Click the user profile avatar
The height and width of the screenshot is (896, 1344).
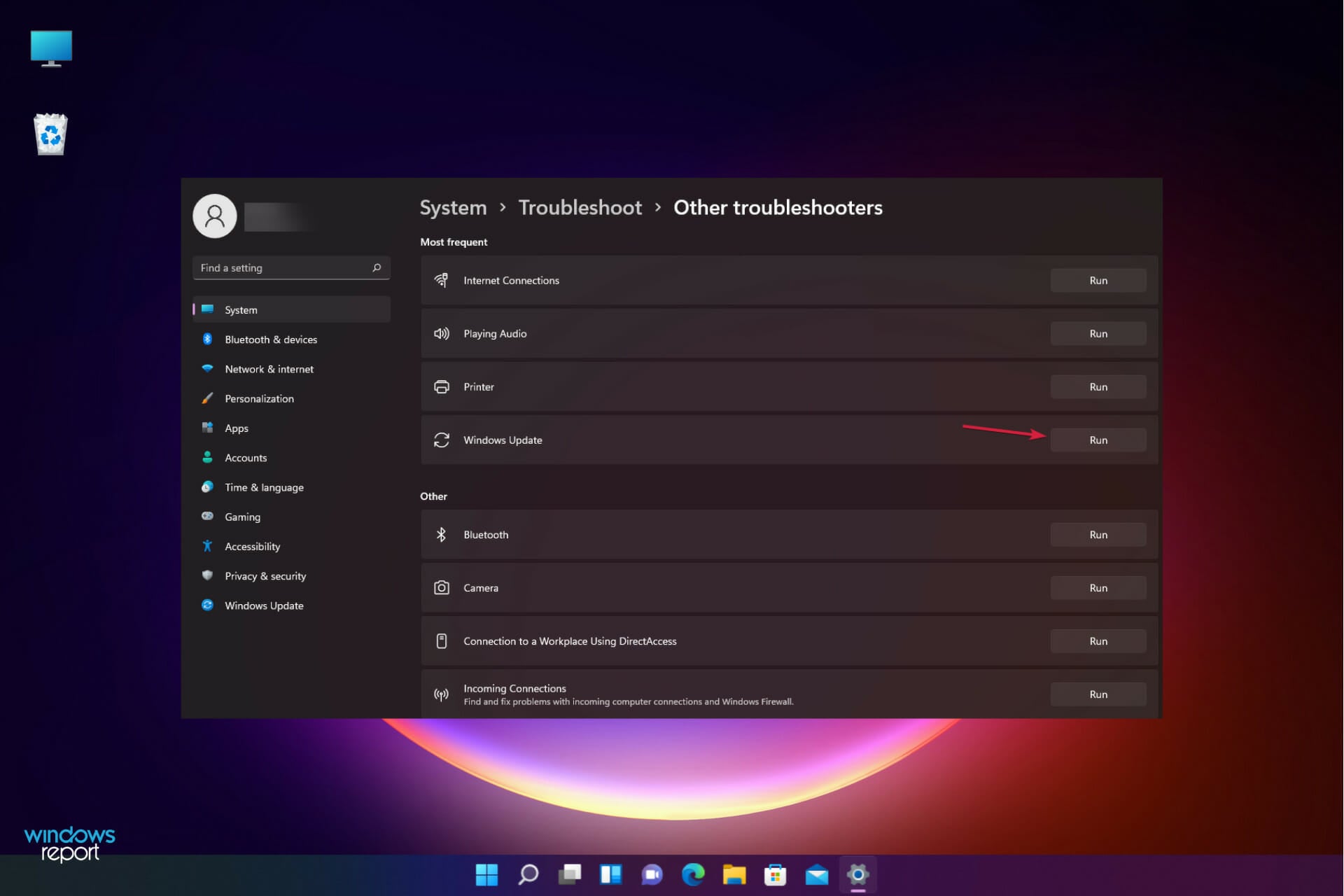tap(215, 216)
